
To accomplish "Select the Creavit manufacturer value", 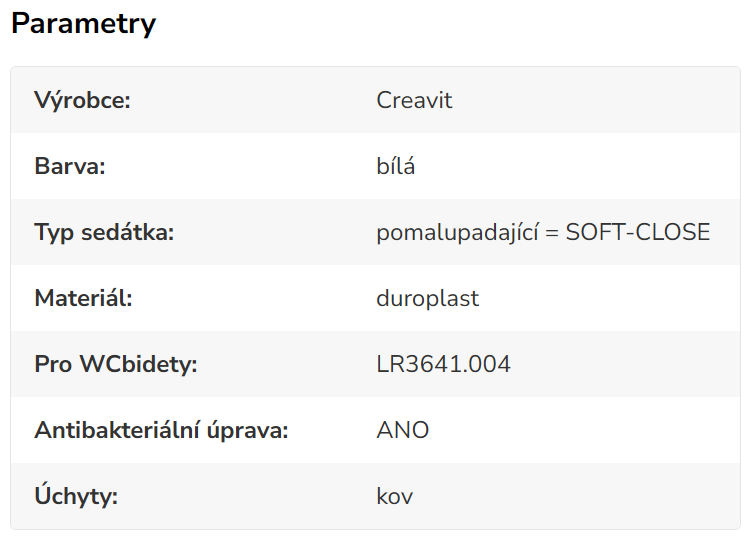I will (414, 100).
